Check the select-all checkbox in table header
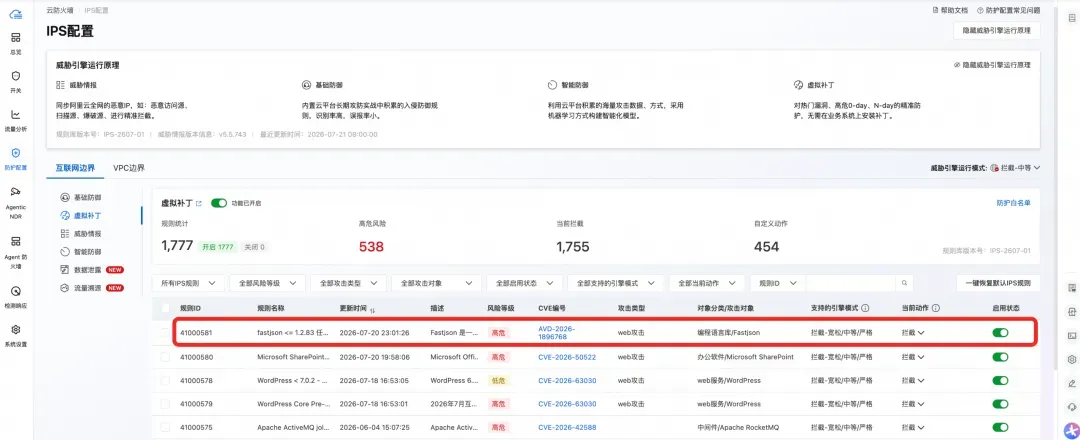The width and height of the screenshot is (1080, 440). pos(165,308)
